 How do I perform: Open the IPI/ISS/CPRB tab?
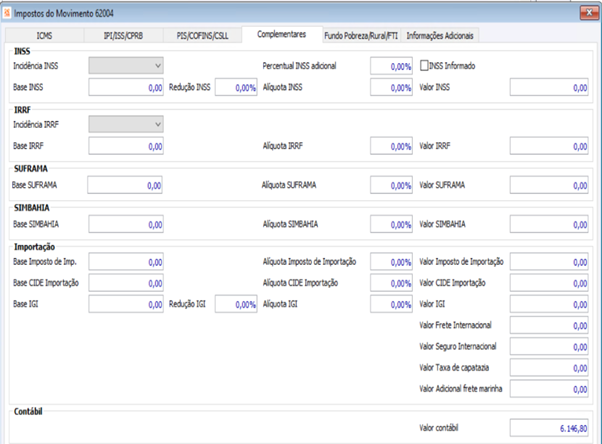pyautogui.click(x=123, y=36)
